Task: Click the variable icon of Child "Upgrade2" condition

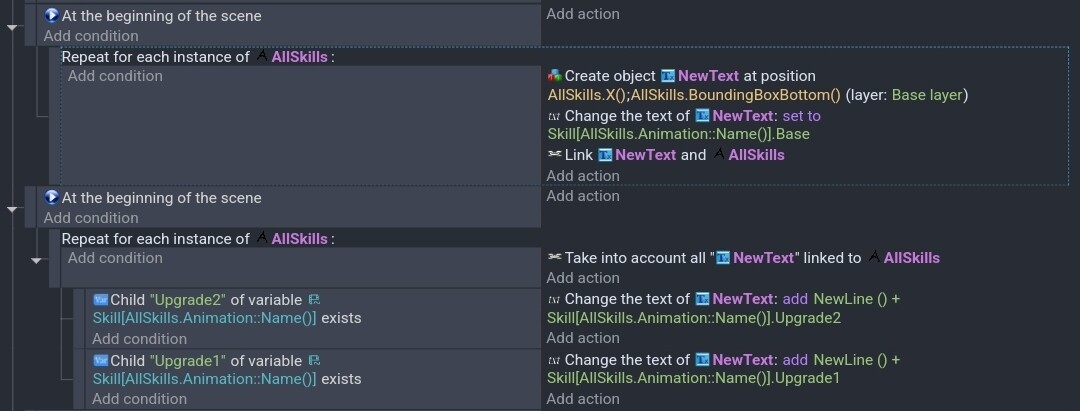Action: pyautogui.click(x=101, y=299)
